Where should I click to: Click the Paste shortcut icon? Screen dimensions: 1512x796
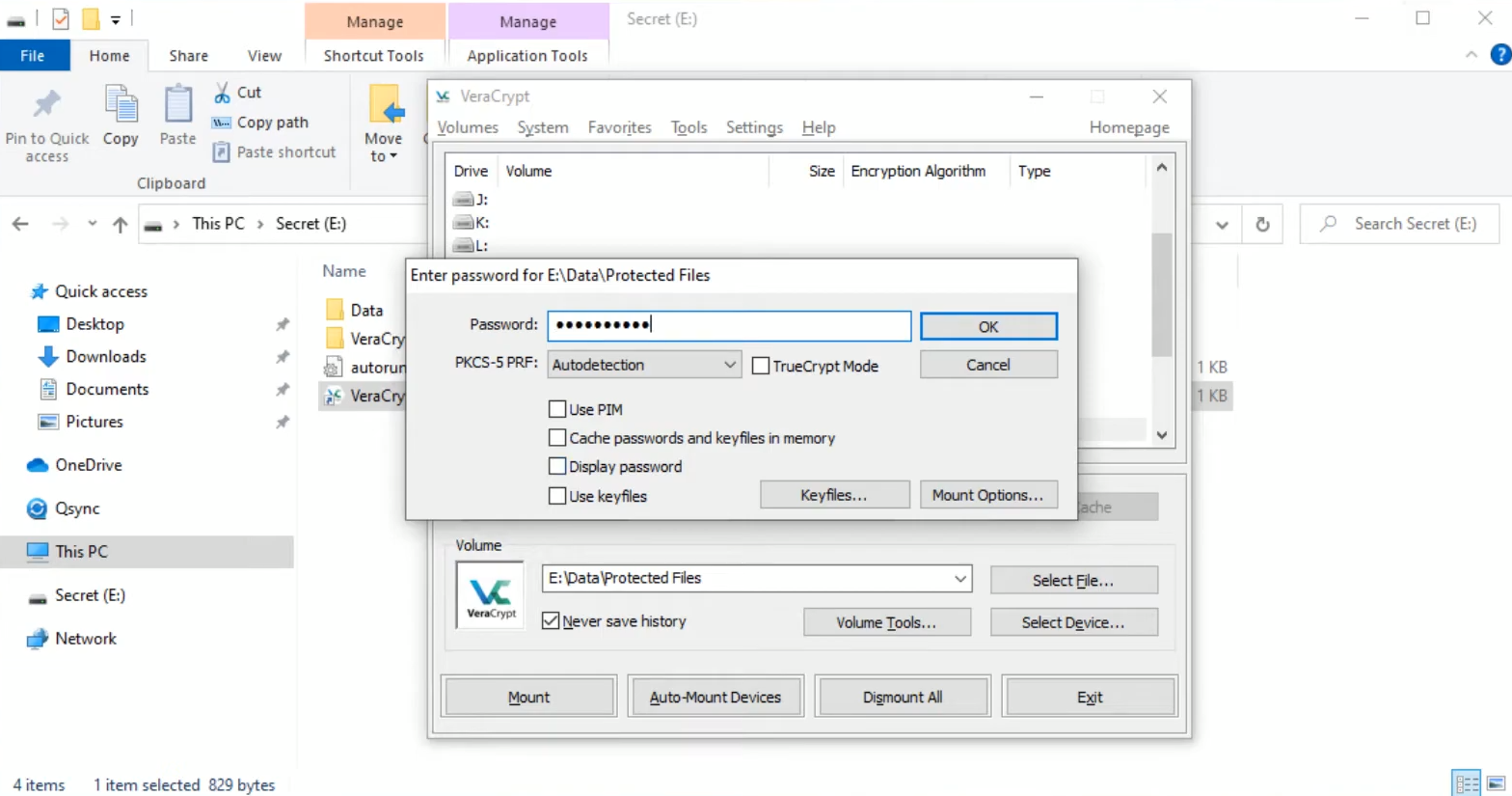[x=222, y=152]
